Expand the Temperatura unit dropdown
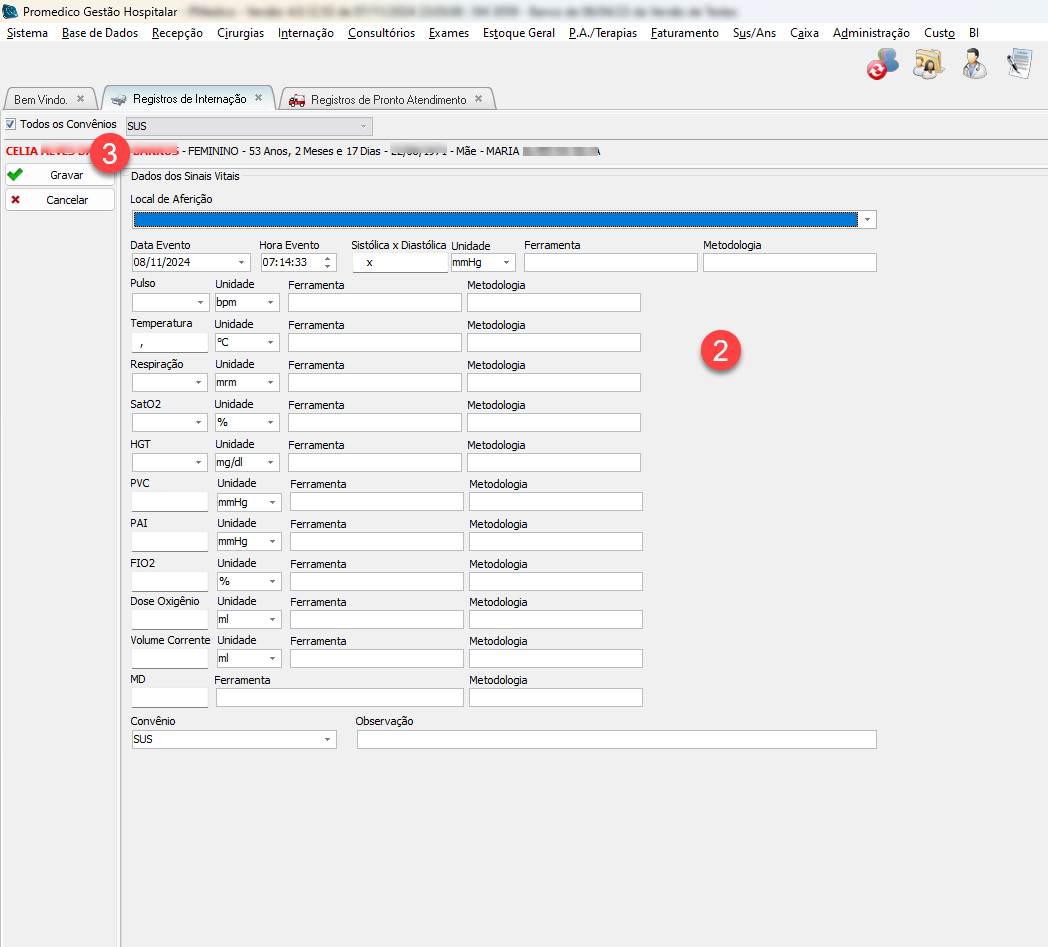 (270, 343)
